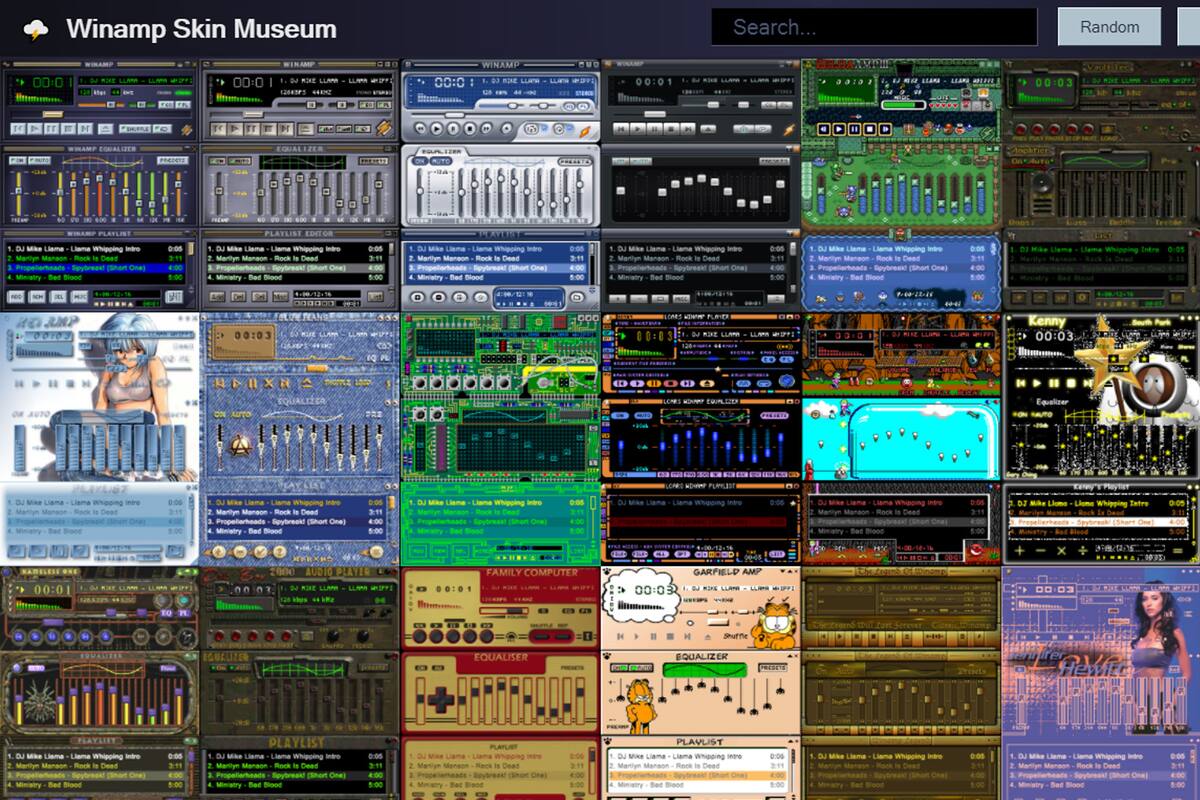
Task: Open the Zelda pixel-art skin thumbnail
Action: (900, 185)
